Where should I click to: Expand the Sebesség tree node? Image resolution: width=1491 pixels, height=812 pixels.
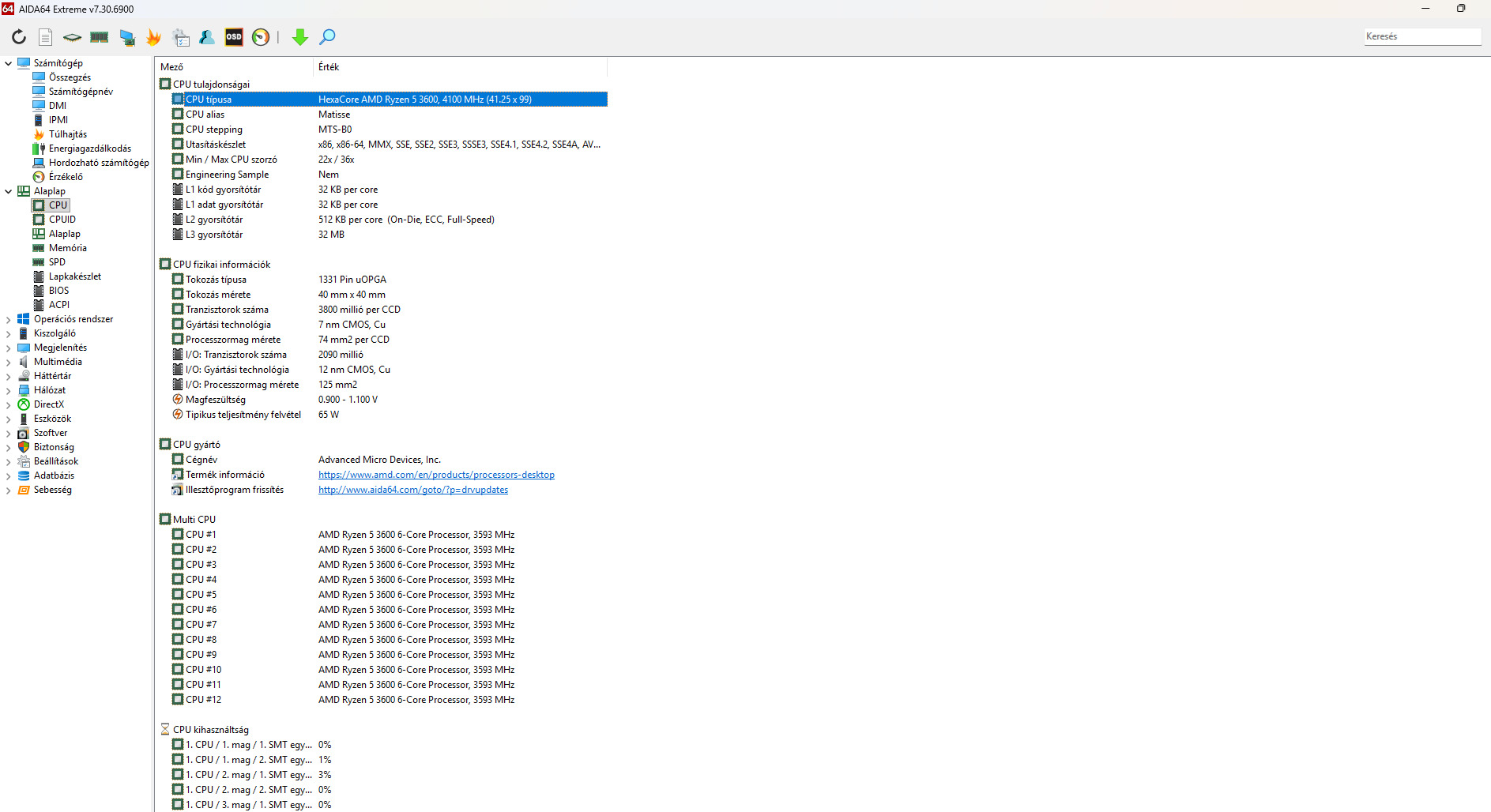pos(9,490)
